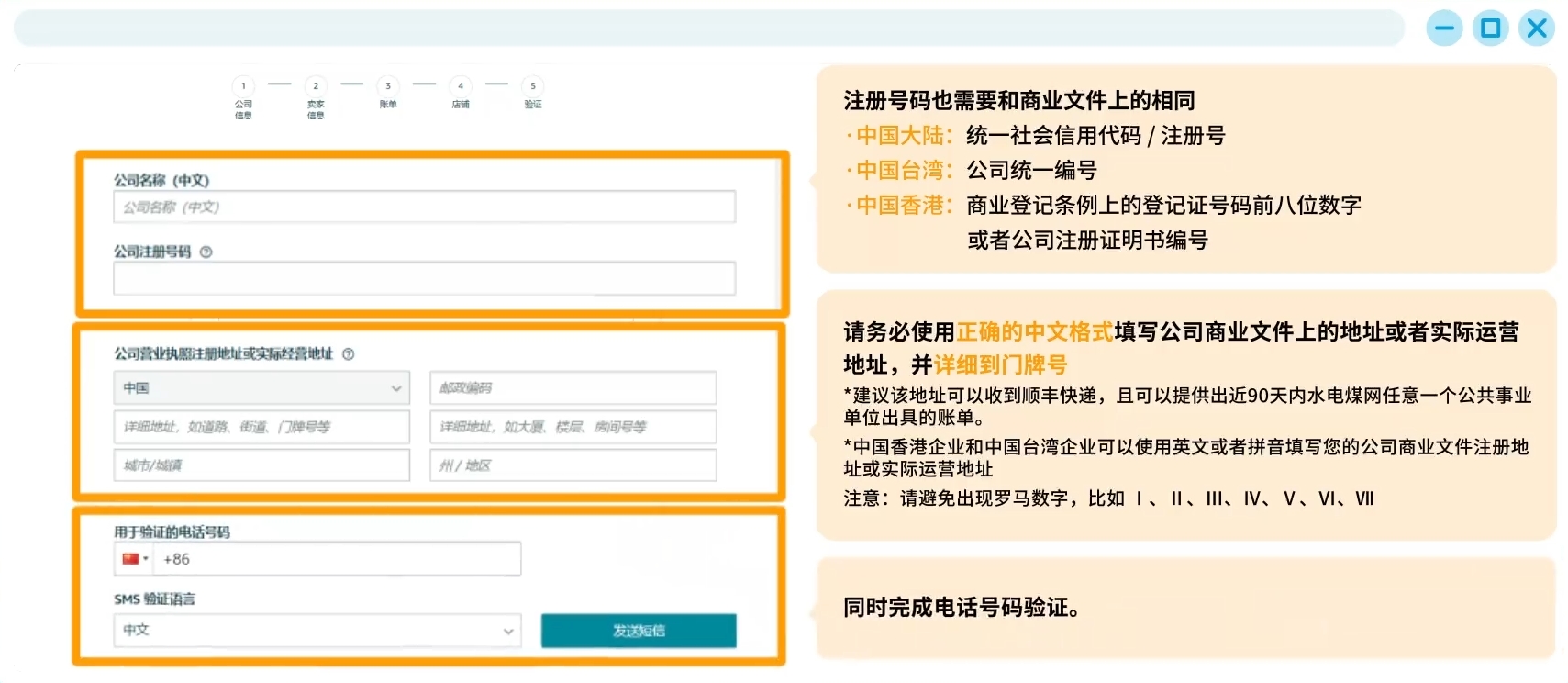Open the SMS 验证语言 dropdown showing 中文
This screenshot has height=683, width=1568.
click(317, 631)
